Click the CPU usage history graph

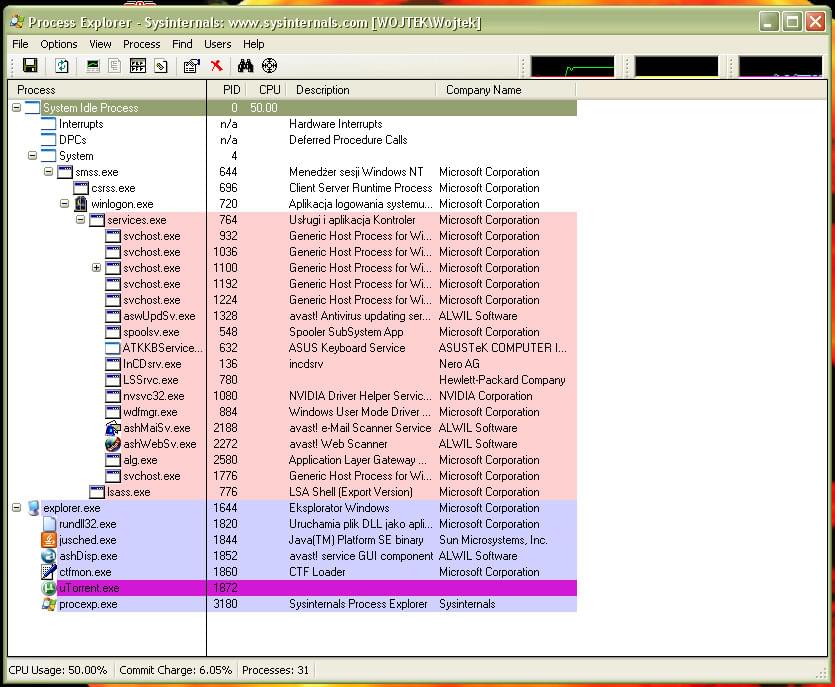click(x=572, y=67)
